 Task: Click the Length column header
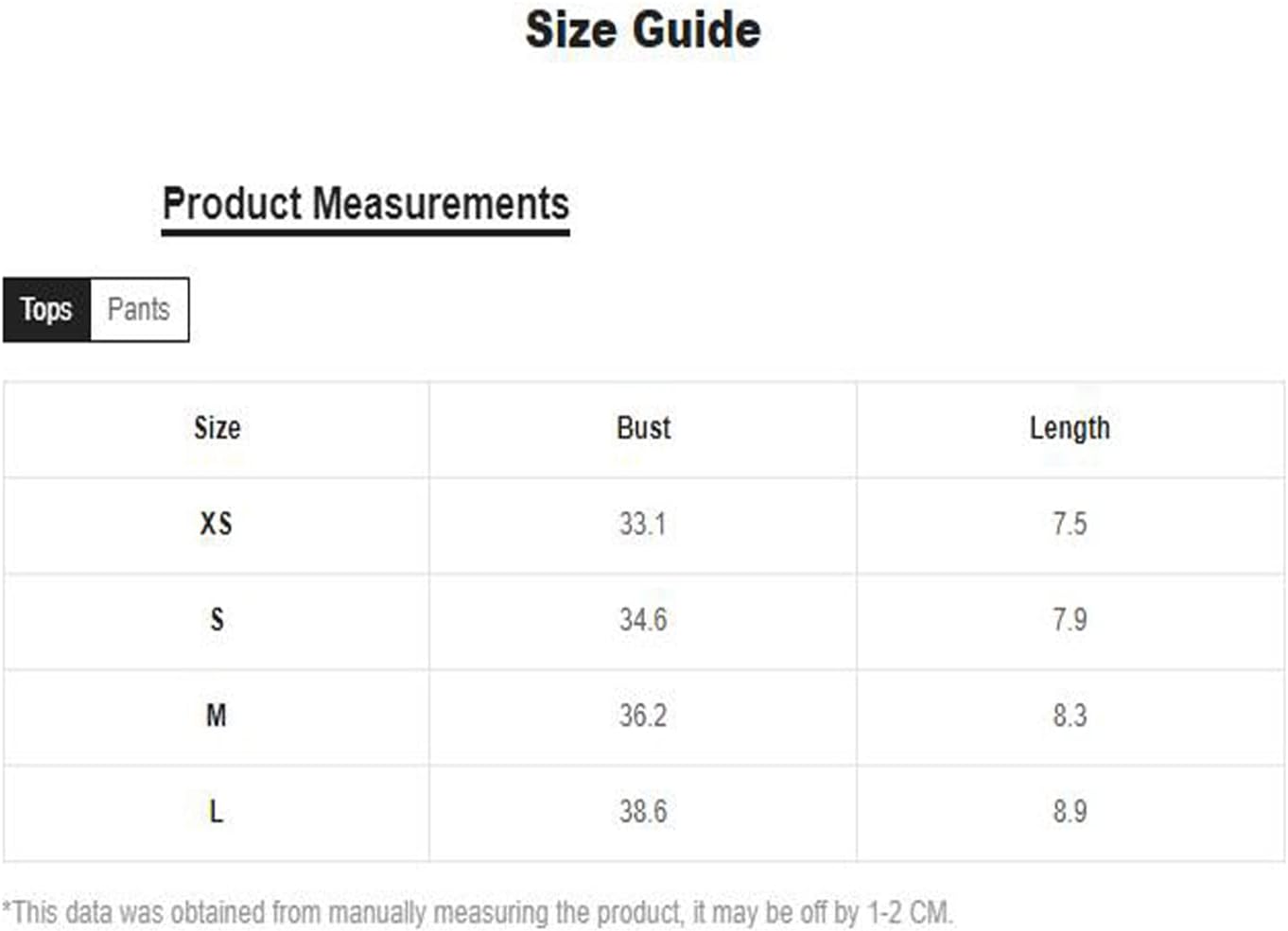coord(1070,428)
